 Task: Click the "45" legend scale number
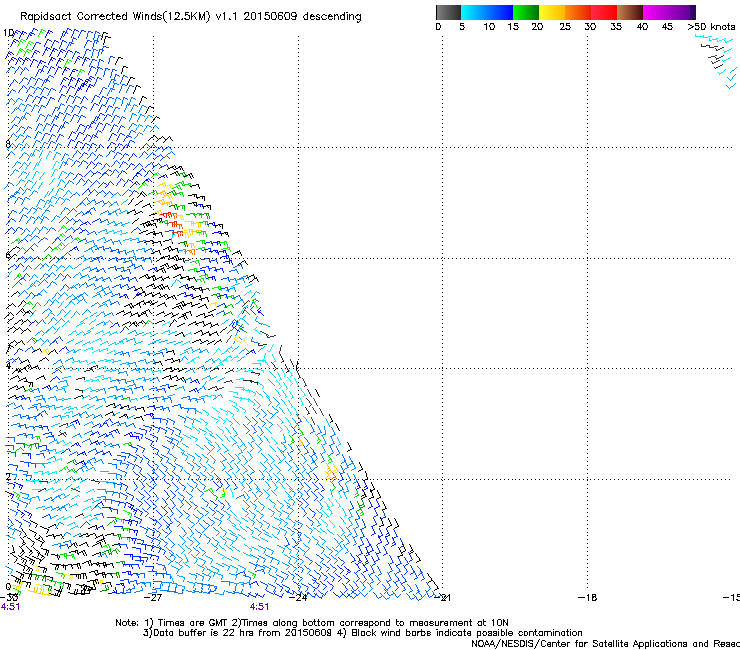coord(667,27)
